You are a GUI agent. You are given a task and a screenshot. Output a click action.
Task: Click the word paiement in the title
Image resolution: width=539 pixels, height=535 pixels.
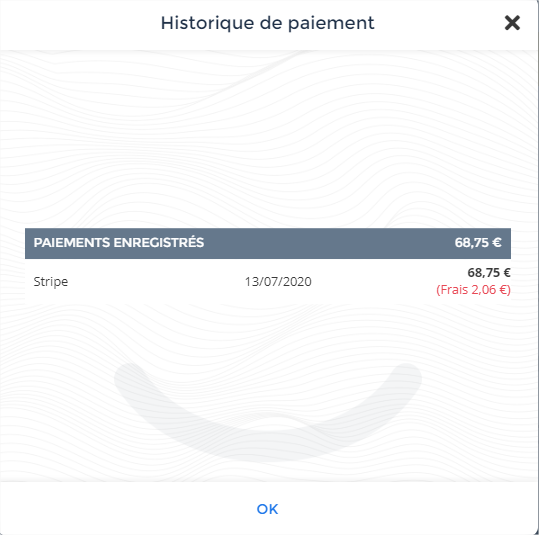tap(331, 24)
